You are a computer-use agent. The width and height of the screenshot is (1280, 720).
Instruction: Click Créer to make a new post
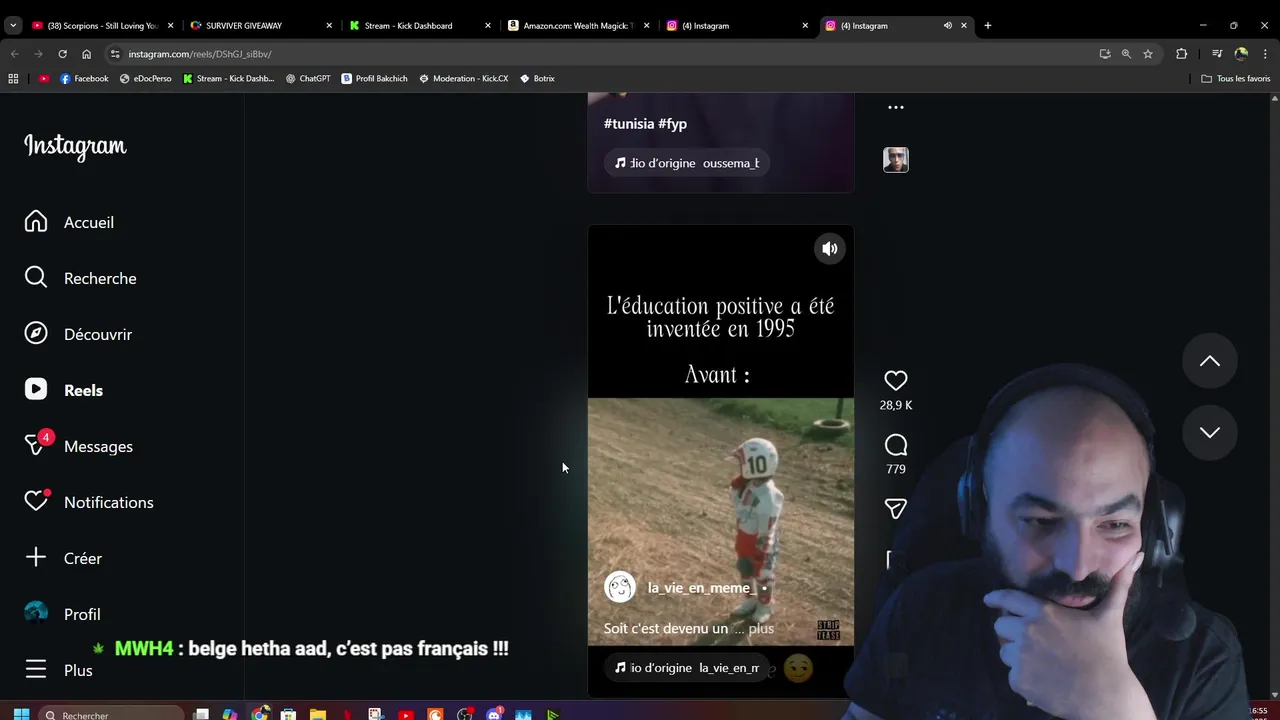pyautogui.click(x=63, y=558)
